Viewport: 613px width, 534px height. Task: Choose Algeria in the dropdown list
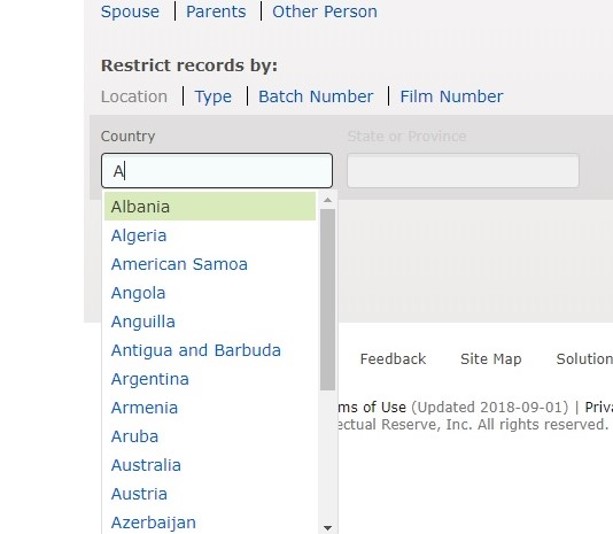139,236
